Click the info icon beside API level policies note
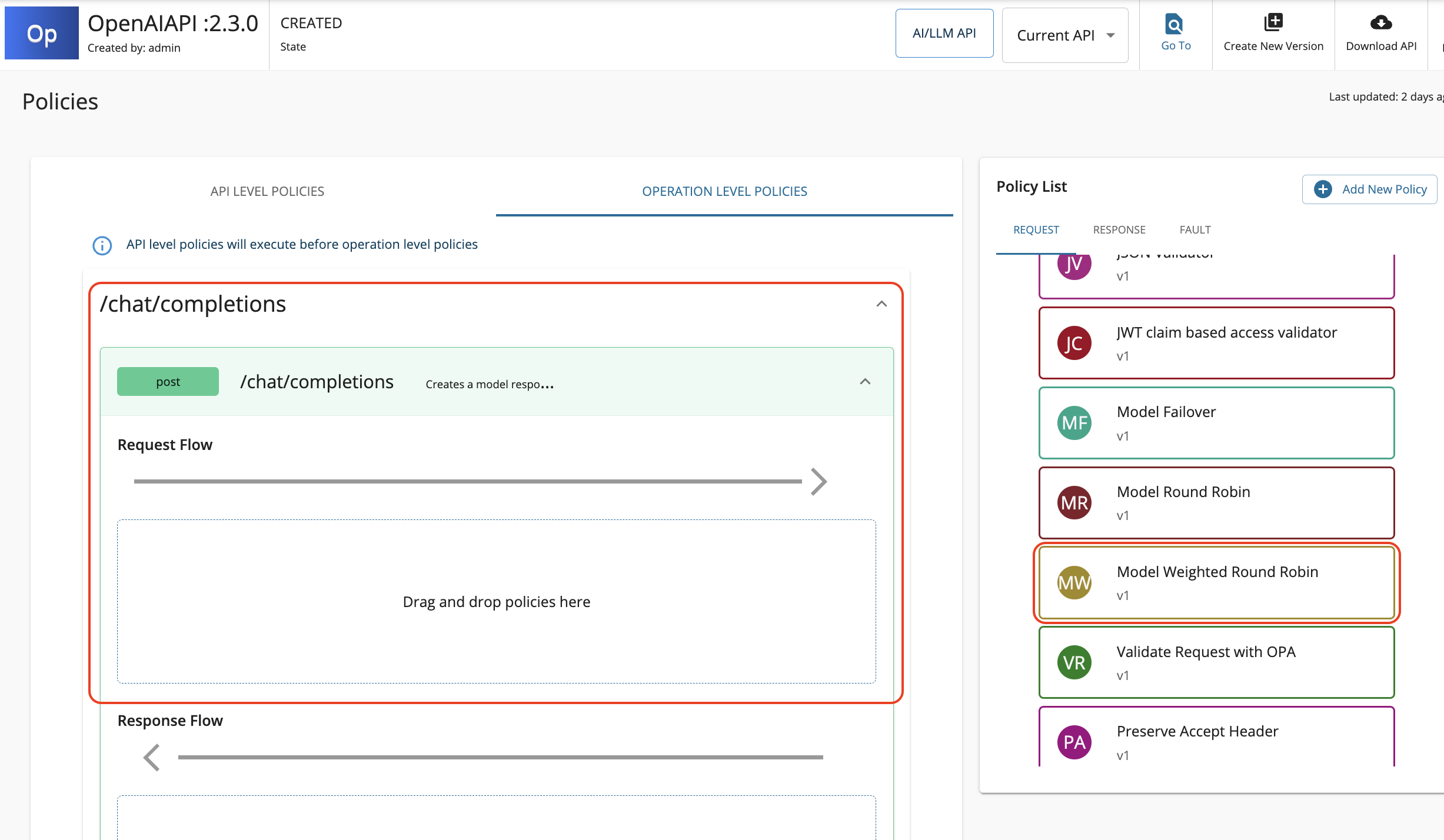1444x840 pixels. [102, 245]
